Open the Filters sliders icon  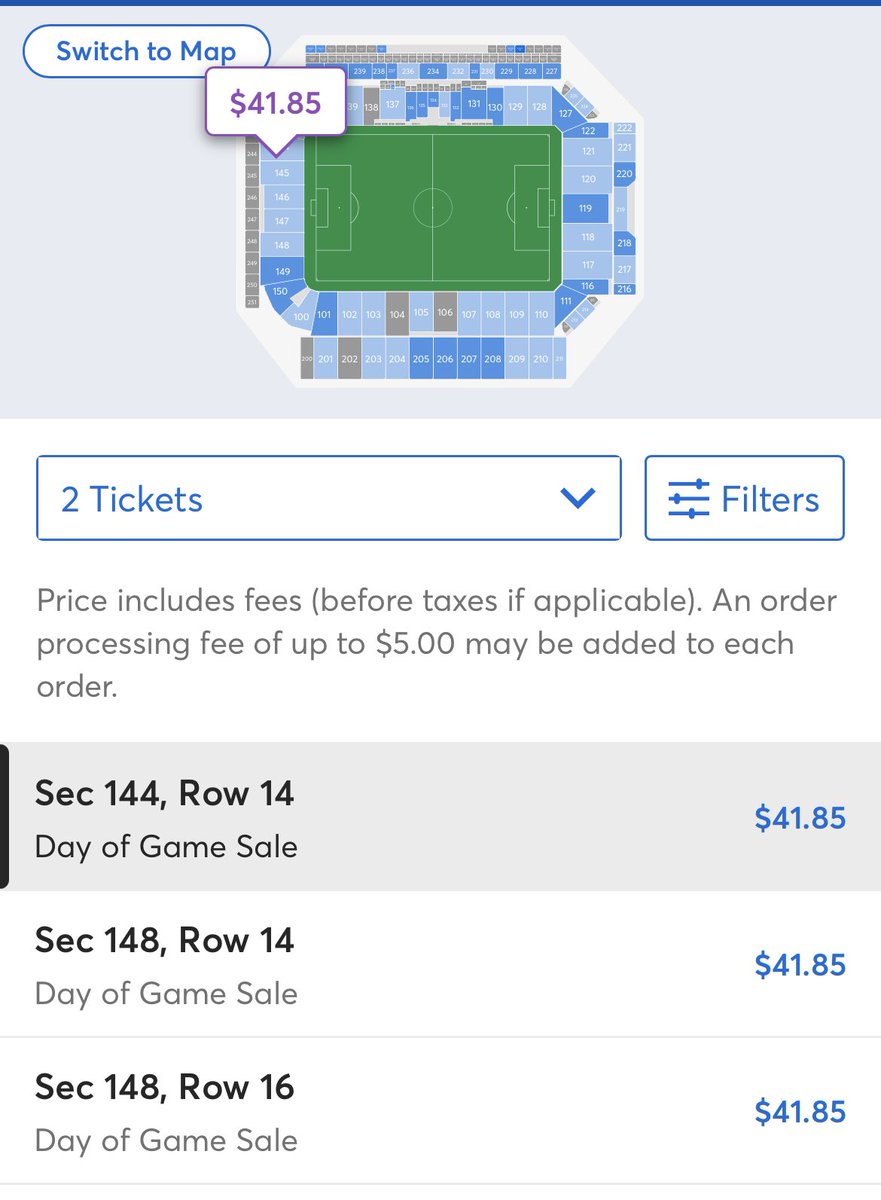pyautogui.click(x=688, y=498)
